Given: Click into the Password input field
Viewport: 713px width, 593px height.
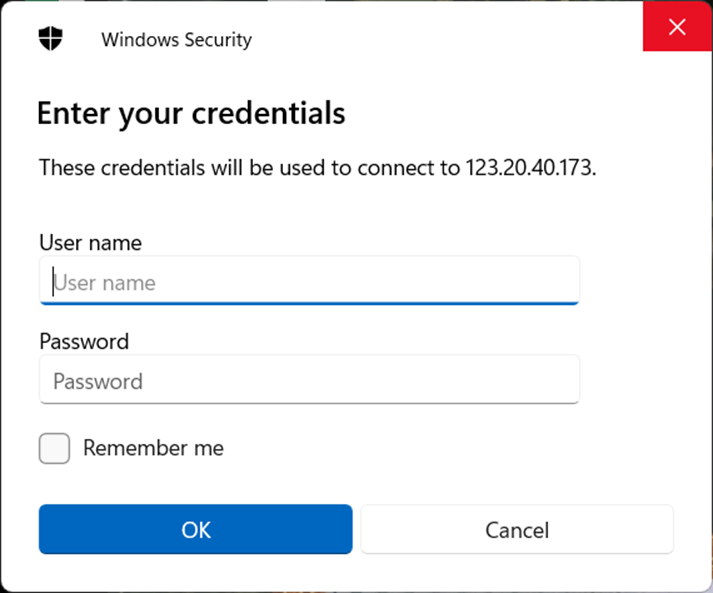Looking at the screenshot, I should (x=309, y=380).
